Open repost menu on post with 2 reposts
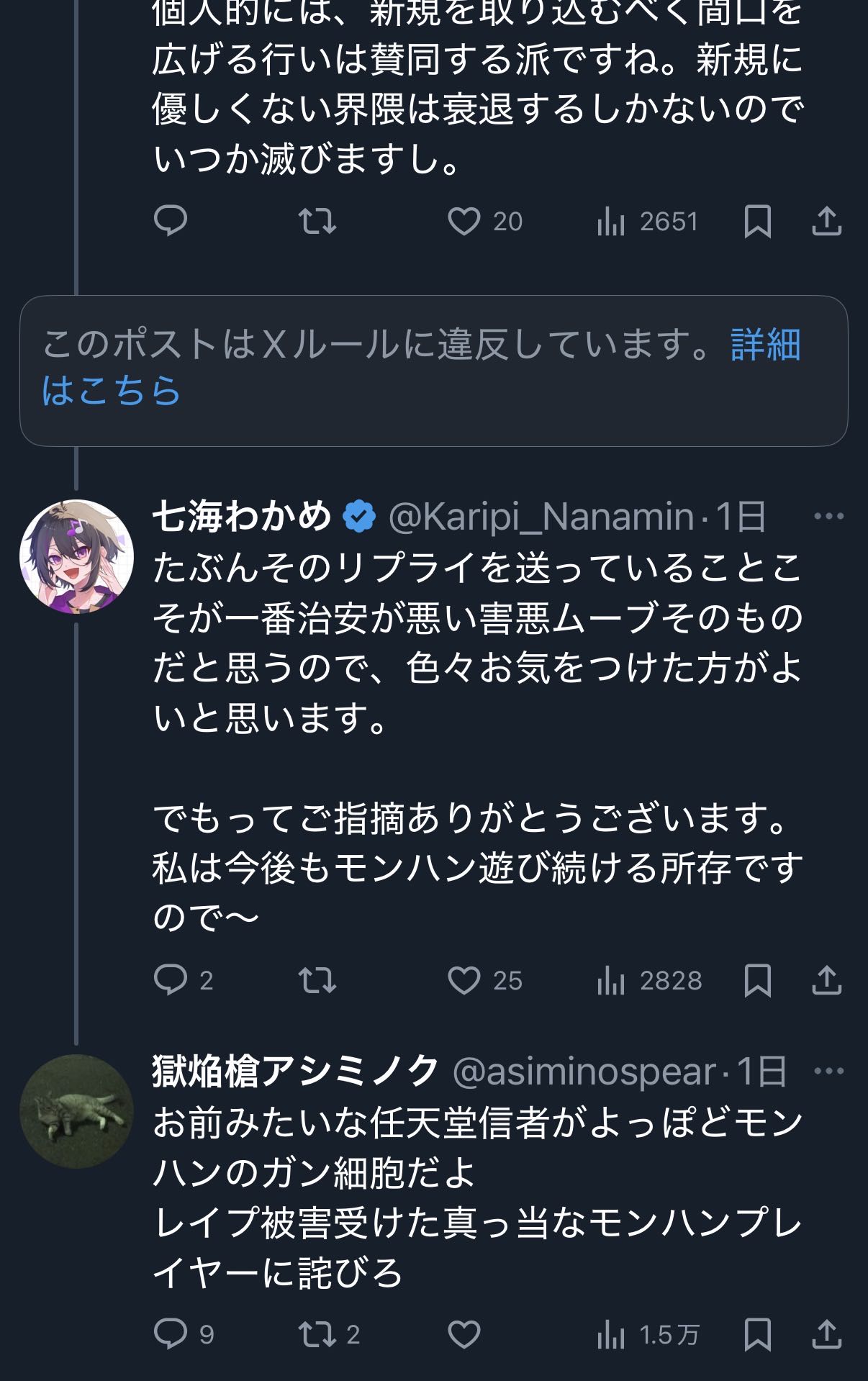 pyautogui.click(x=317, y=1335)
